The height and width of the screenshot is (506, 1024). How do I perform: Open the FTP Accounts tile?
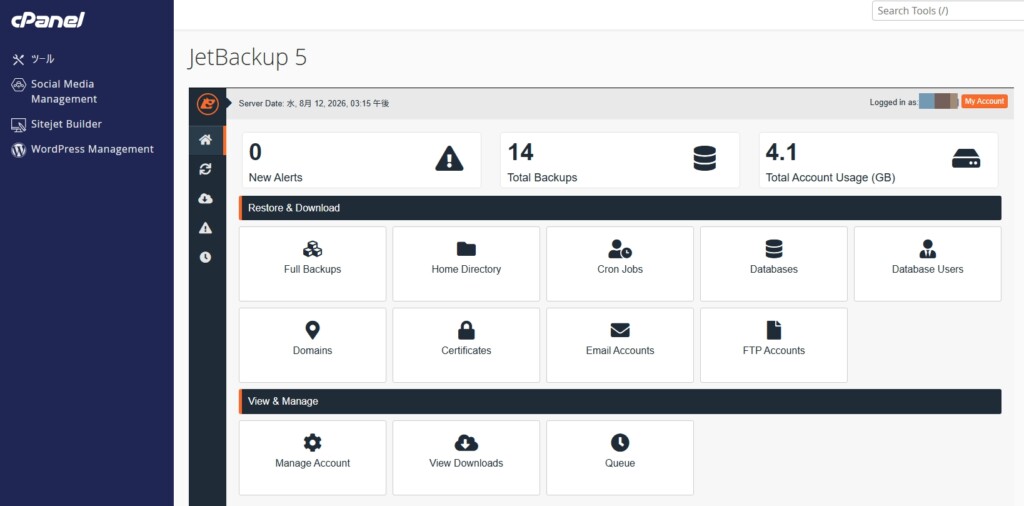pos(774,345)
